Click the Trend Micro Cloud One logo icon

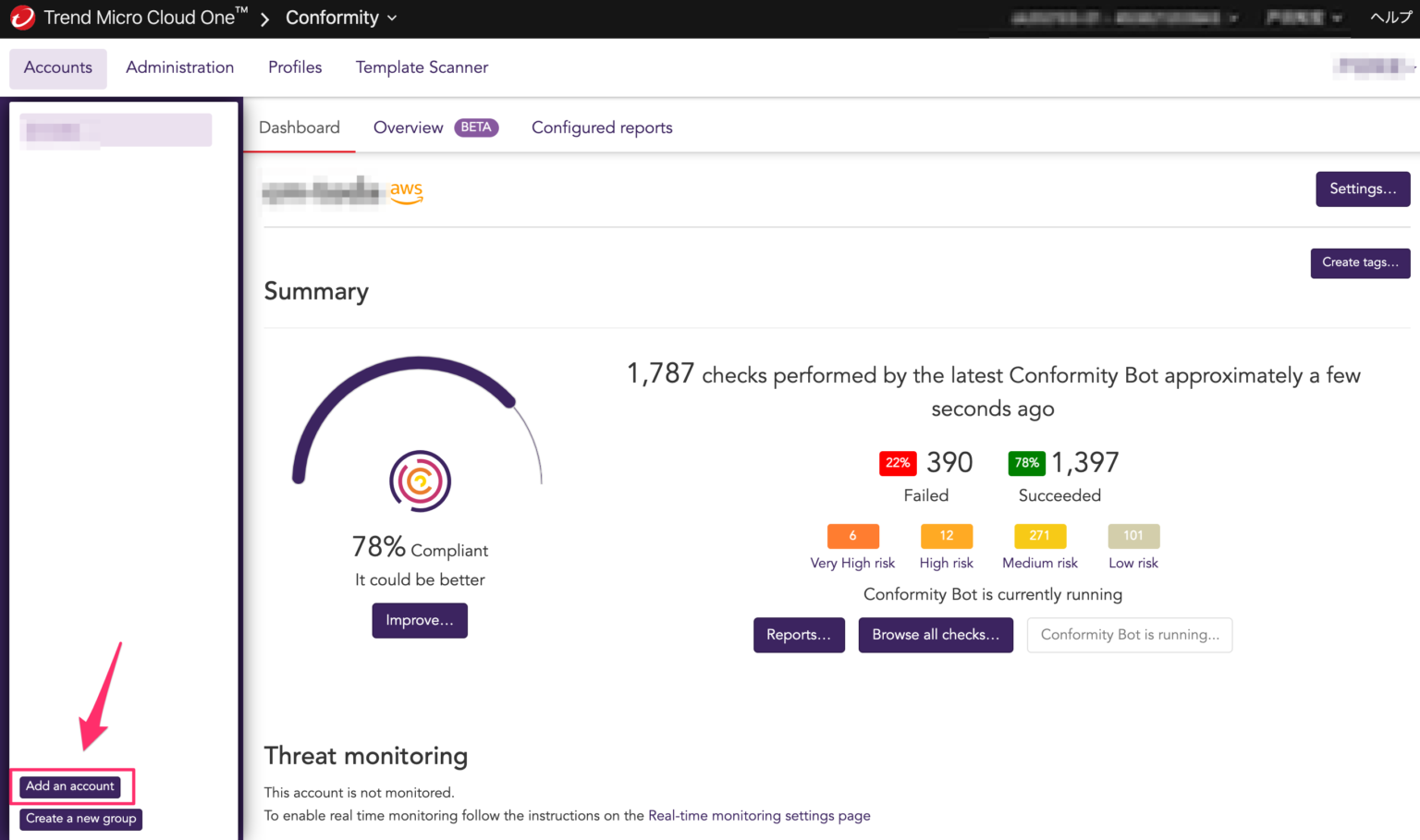pos(22,18)
